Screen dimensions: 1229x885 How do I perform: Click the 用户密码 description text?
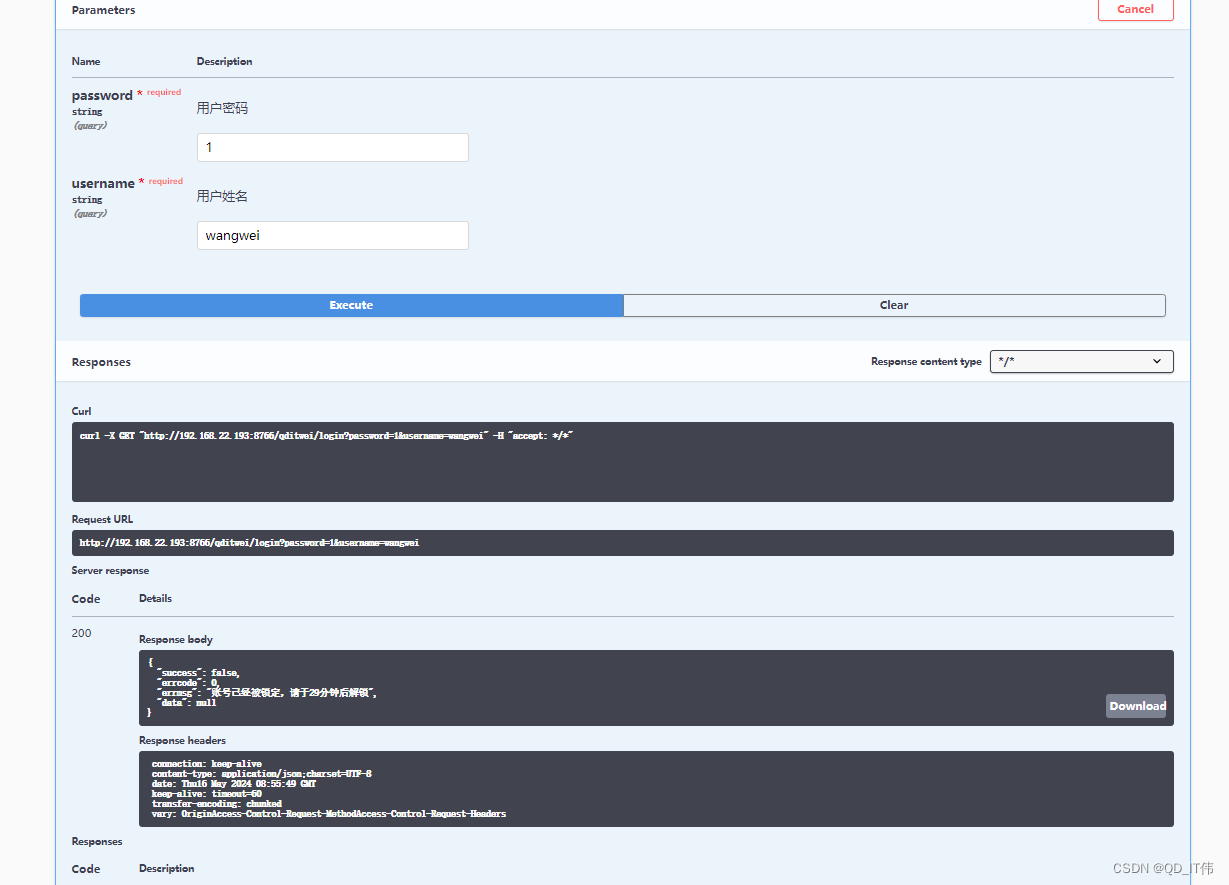pos(222,108)
